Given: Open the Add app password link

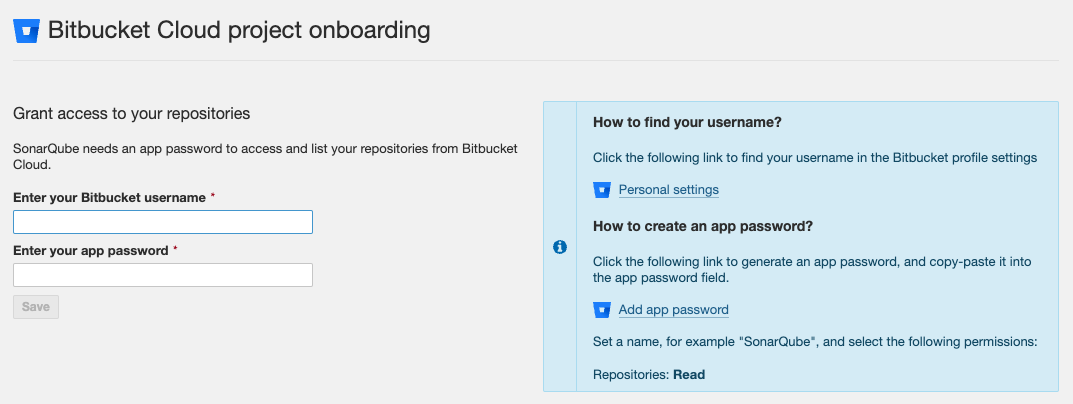Looking at the screenshot, I should (673, 310).
